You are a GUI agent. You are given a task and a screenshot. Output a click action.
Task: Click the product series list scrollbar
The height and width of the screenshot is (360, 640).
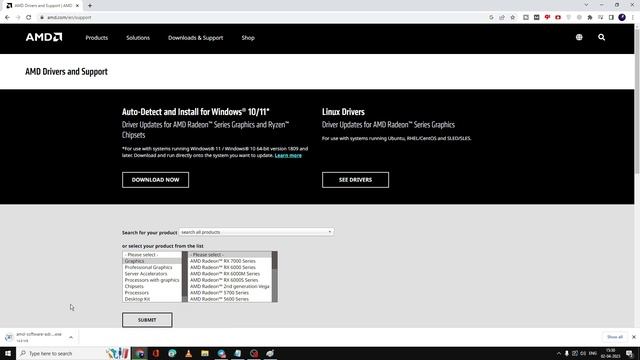point(274,277)
